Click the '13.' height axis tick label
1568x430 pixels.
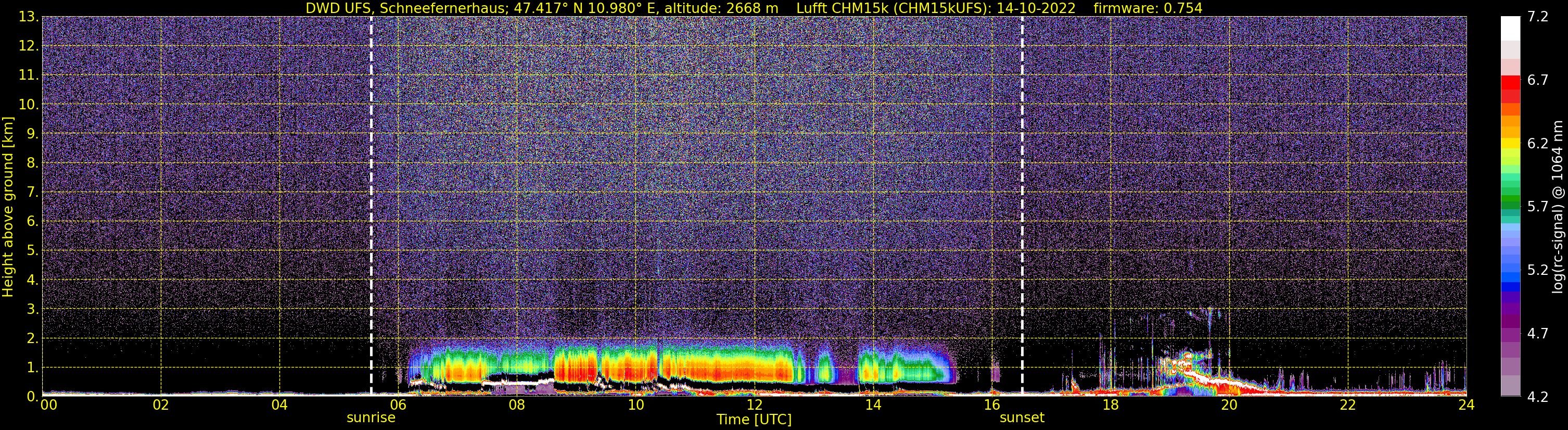point(29,17)
